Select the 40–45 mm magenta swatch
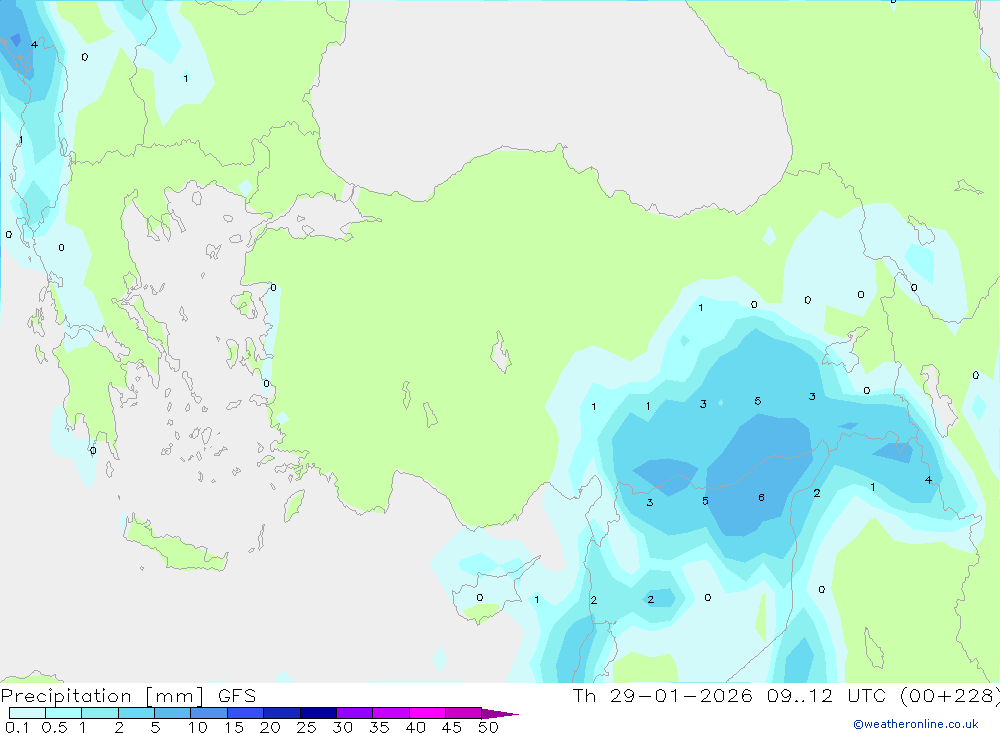The height and width of the screenshot is (733, 1000). point(427,713)
